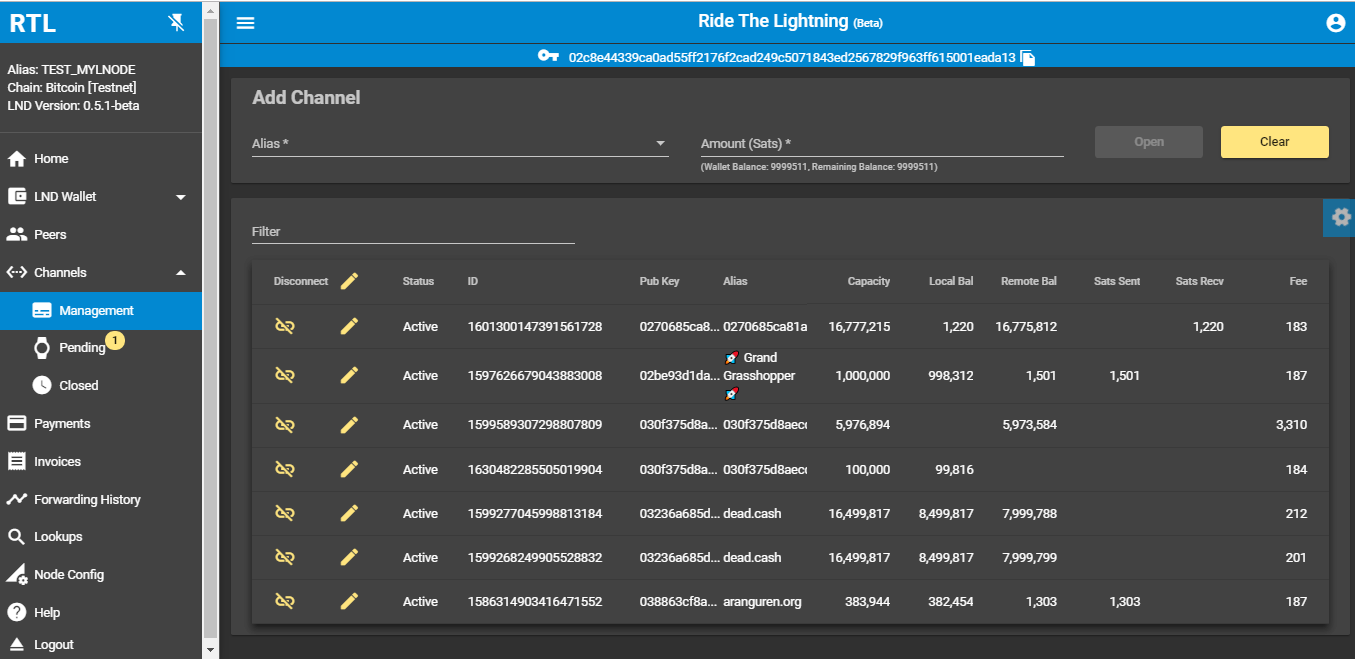Sort by Fee column header
This screenshot has height=659, width=1355.
[x=1298, y=281]
